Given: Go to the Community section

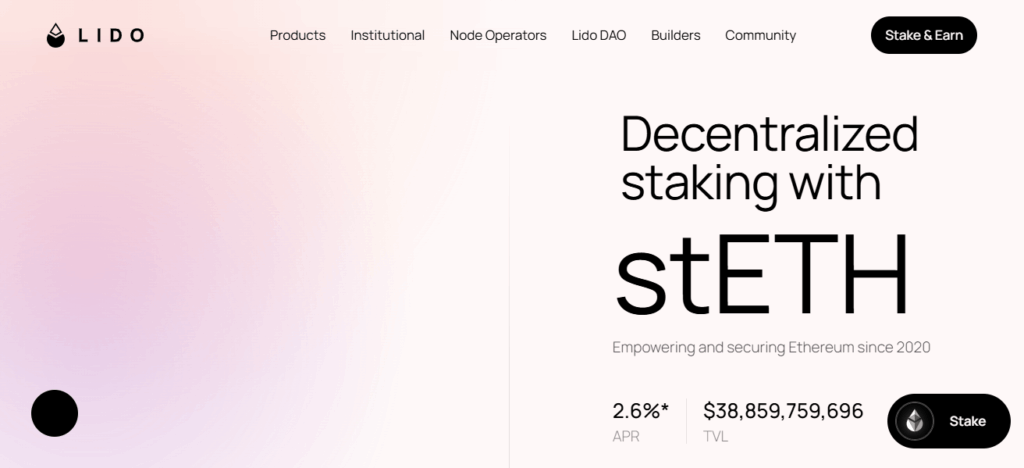Looking at the screenshot, I should point(760,35).
